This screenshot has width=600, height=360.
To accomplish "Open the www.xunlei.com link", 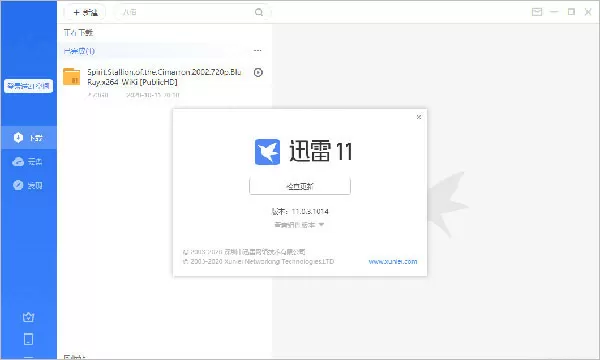I will [x=393, y=262].
